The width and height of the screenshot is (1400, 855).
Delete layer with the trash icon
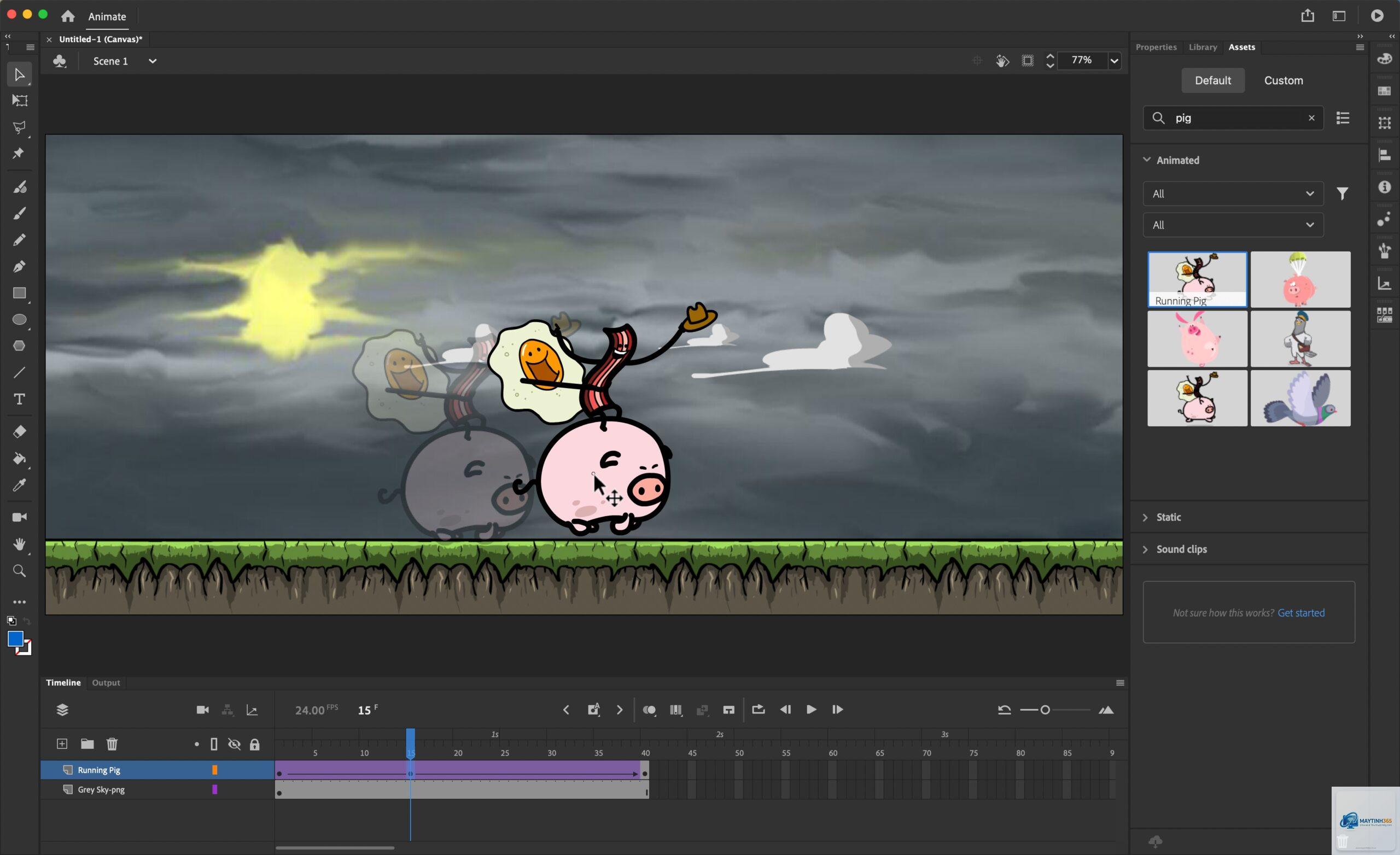pos(112,743)
